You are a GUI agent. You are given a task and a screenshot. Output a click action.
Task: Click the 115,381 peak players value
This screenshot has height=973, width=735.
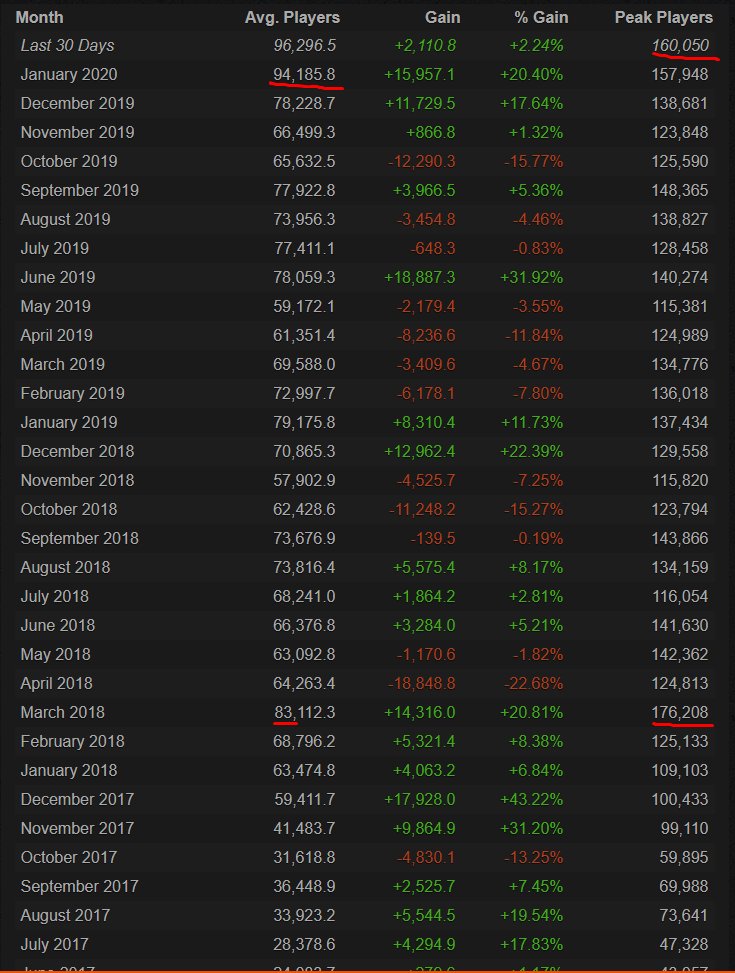(680, 307)
